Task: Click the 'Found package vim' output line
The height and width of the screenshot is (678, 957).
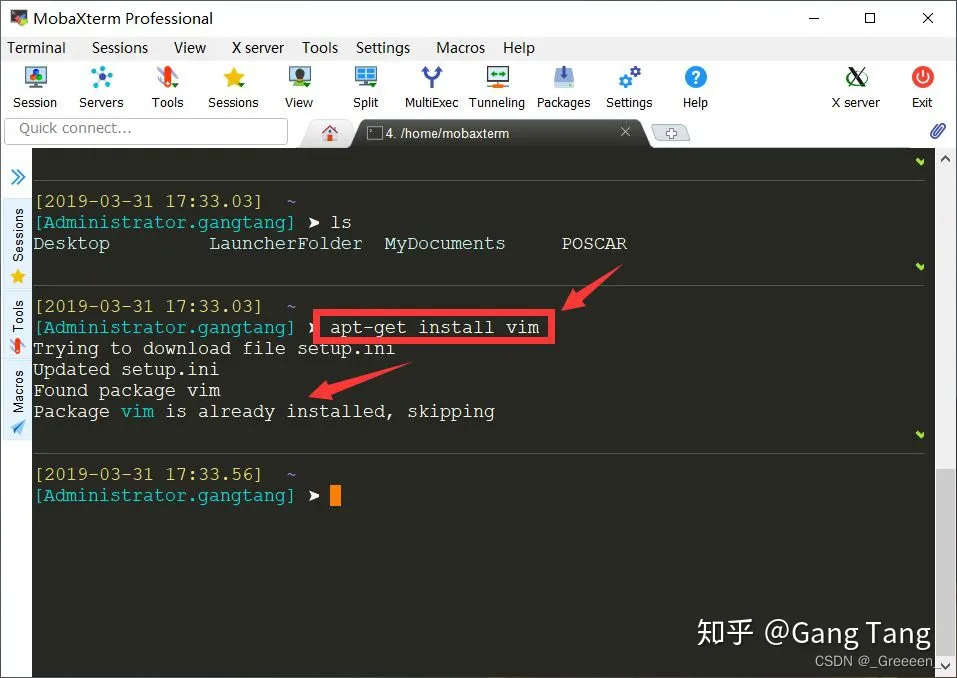Action: point(126,391)
